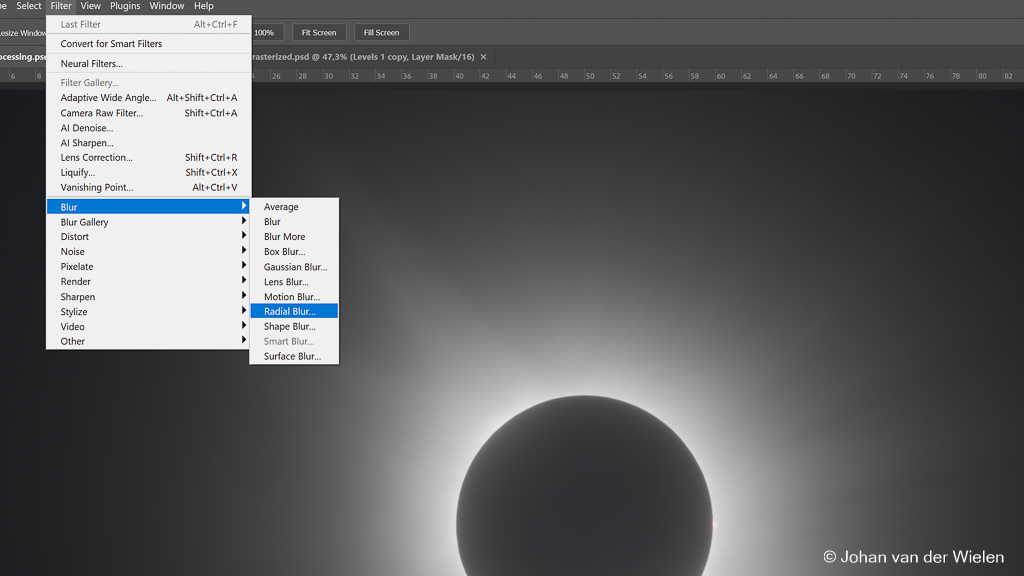
Task: Expand the Pixelate submenu
Action: (149, 266)
